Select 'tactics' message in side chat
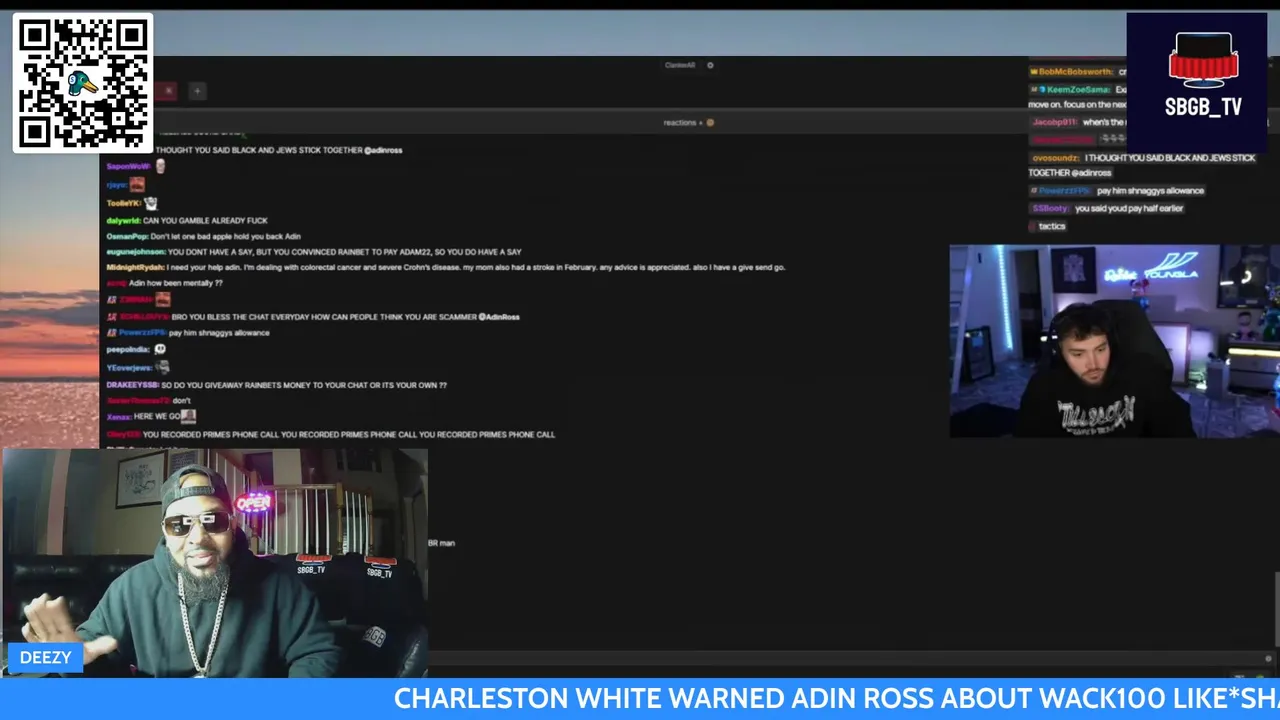Screen dimensions: 1280x720 (x=1052, y=226)
